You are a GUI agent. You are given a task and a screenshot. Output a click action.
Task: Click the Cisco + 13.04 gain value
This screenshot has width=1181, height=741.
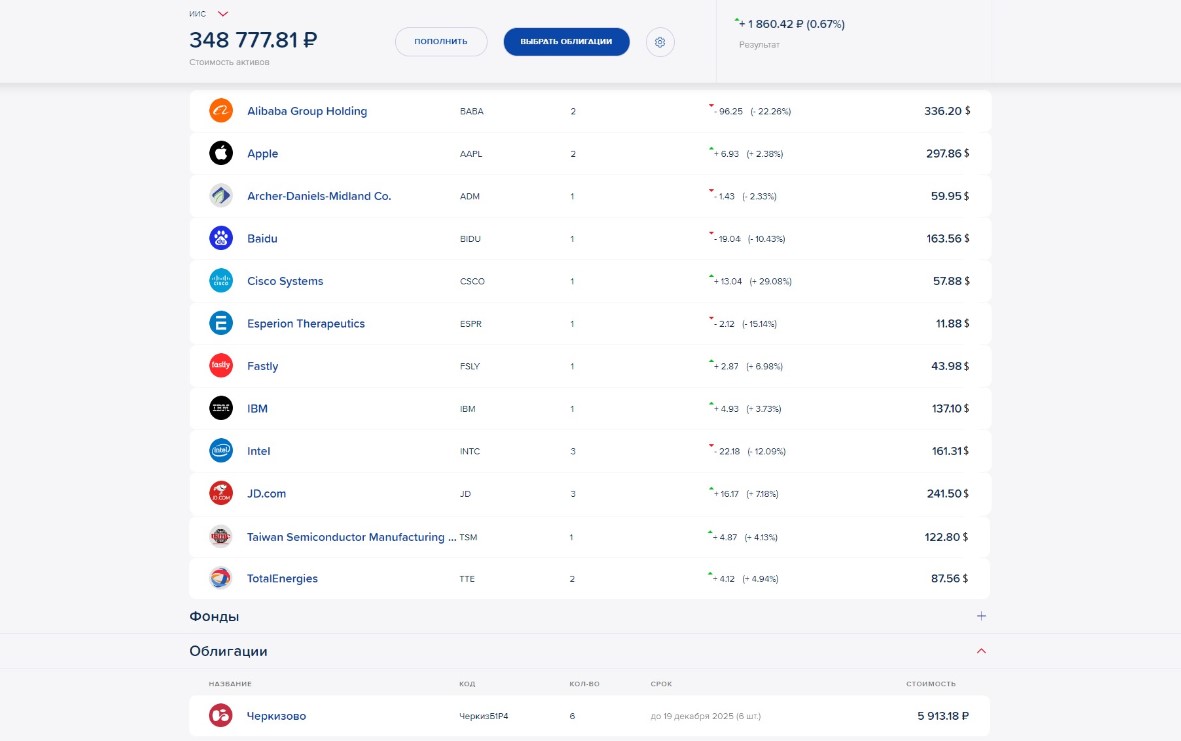coord(728,282)
